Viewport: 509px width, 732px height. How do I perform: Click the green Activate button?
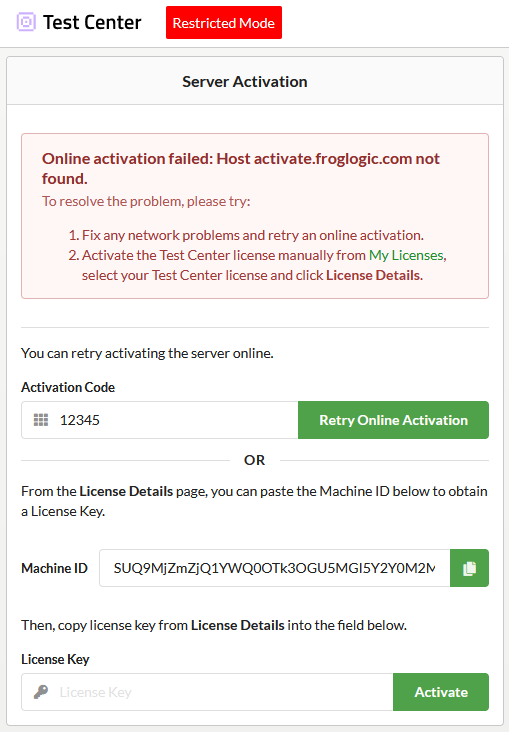coord(441,692)
